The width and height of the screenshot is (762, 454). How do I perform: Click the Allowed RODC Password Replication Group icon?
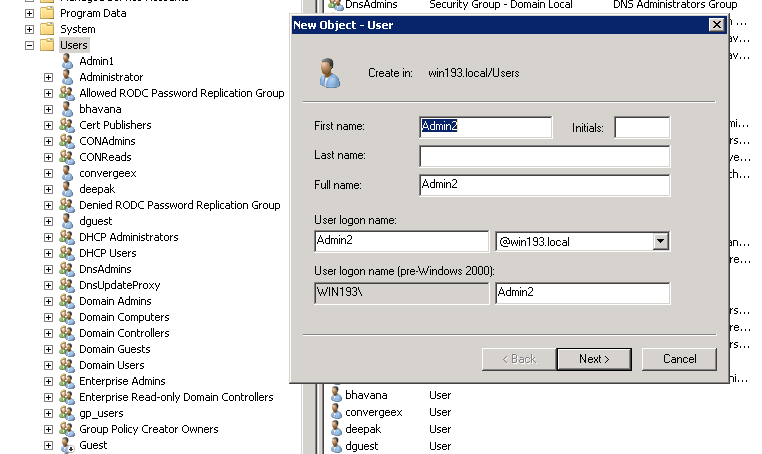pyautogui.click(x=67, y=93)
